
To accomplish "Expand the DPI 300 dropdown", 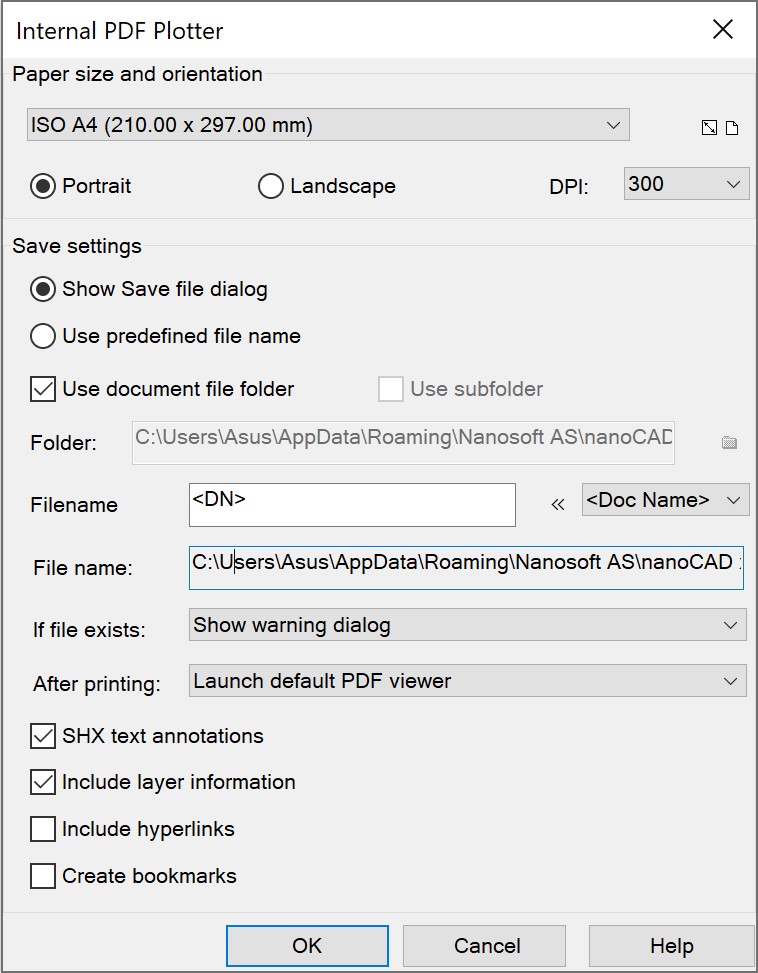I will point(686,184).
